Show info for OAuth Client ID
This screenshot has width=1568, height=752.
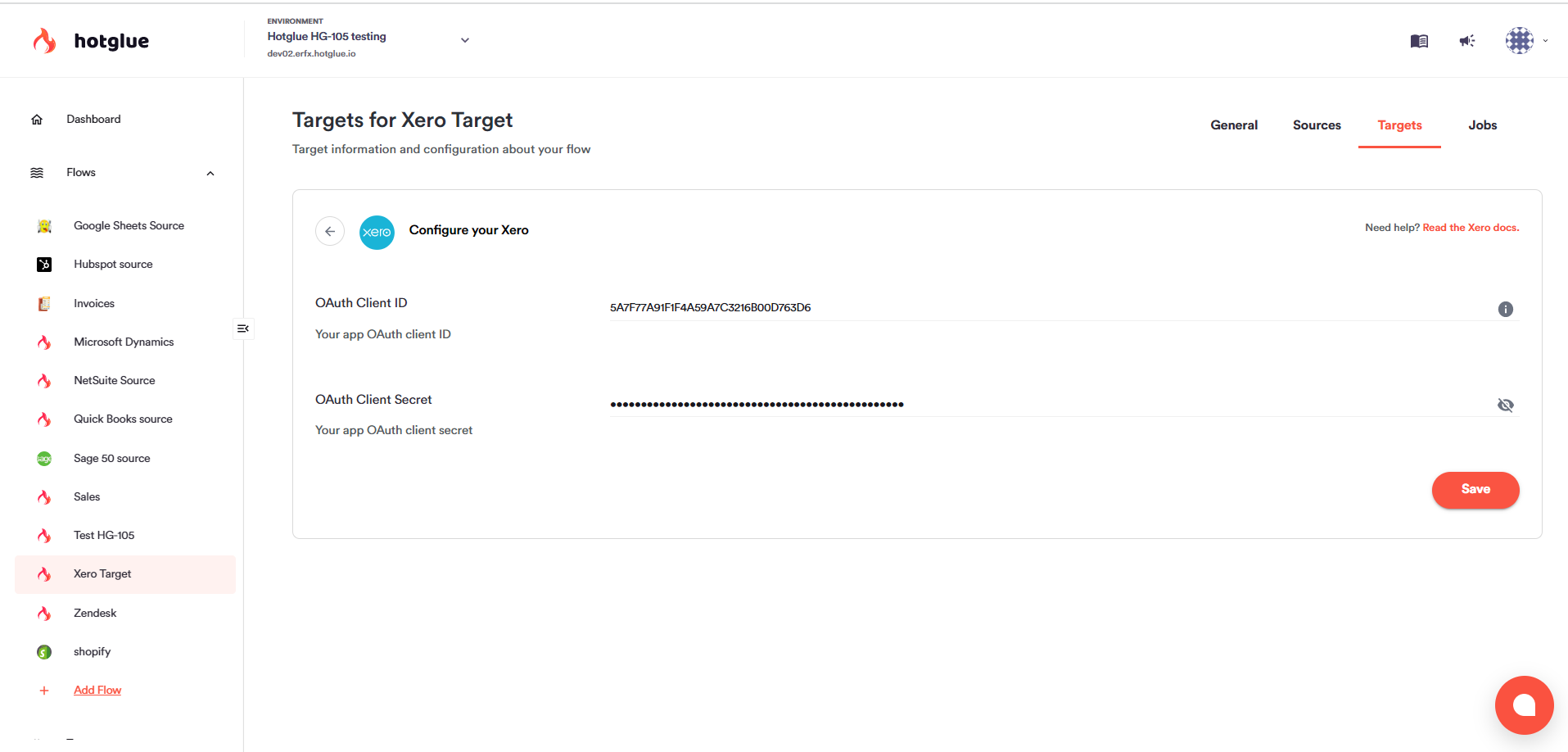point(1505,309)
